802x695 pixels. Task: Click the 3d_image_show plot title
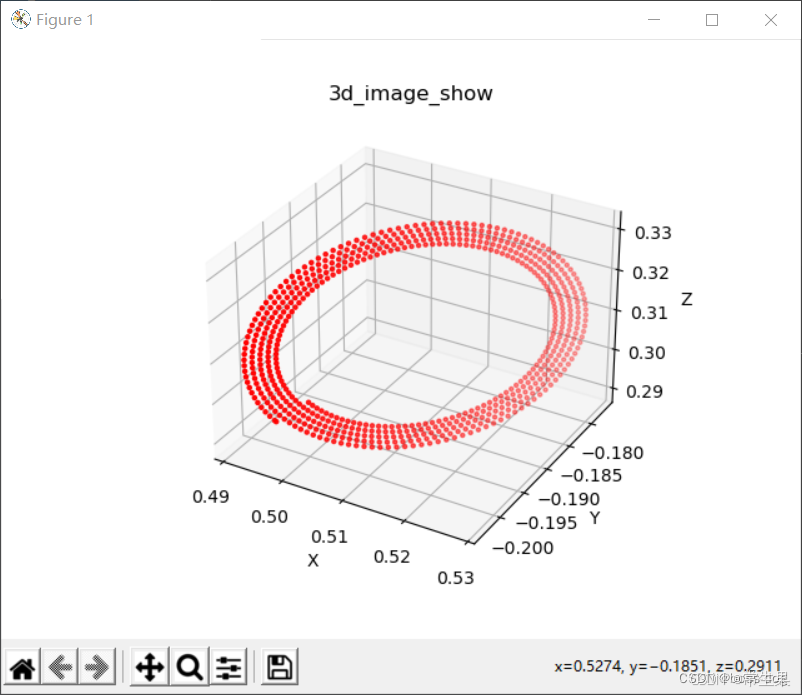(x=410, y=93)
